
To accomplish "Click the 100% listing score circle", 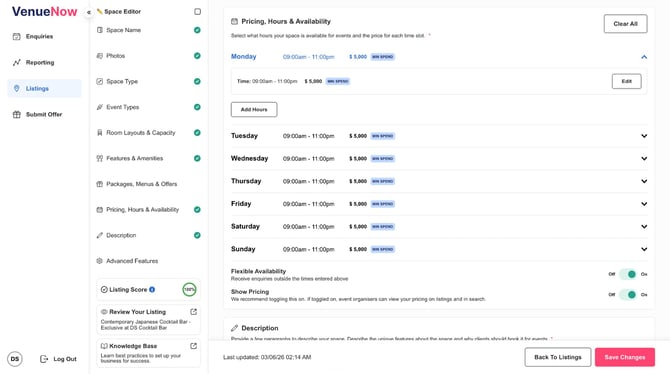I will coord(189,289).
